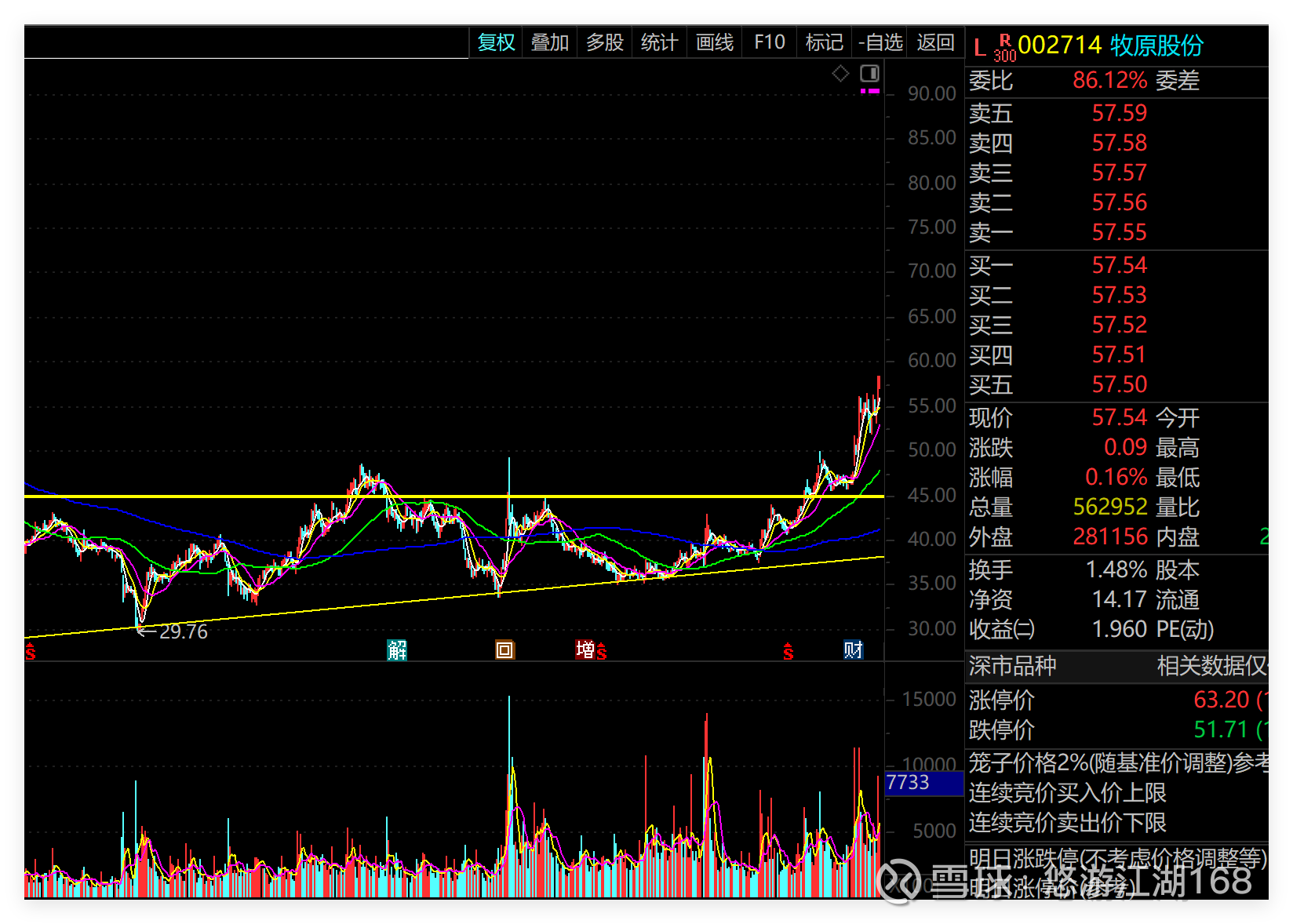Toggle the 复权 price adjustment option
This screenshot has width=1293, height=924.
[x=496, y=42]
